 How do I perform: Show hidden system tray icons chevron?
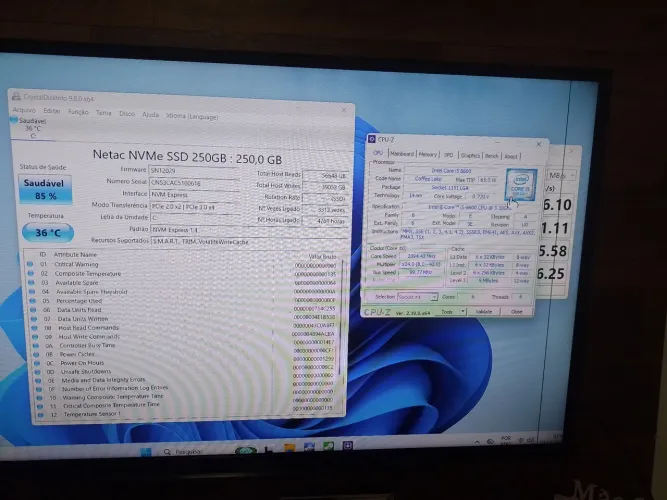(x=477, y=442)
